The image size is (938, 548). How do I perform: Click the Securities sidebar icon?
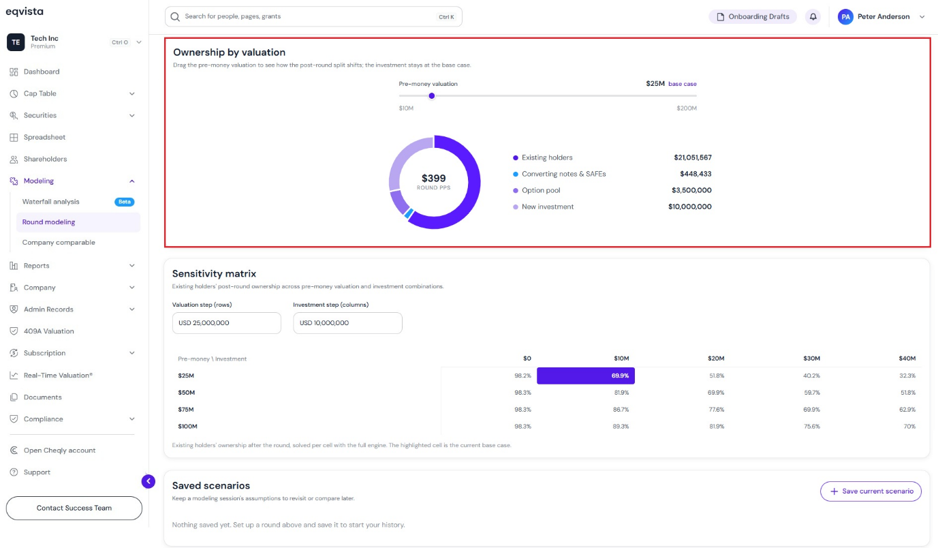coord(14,115)
